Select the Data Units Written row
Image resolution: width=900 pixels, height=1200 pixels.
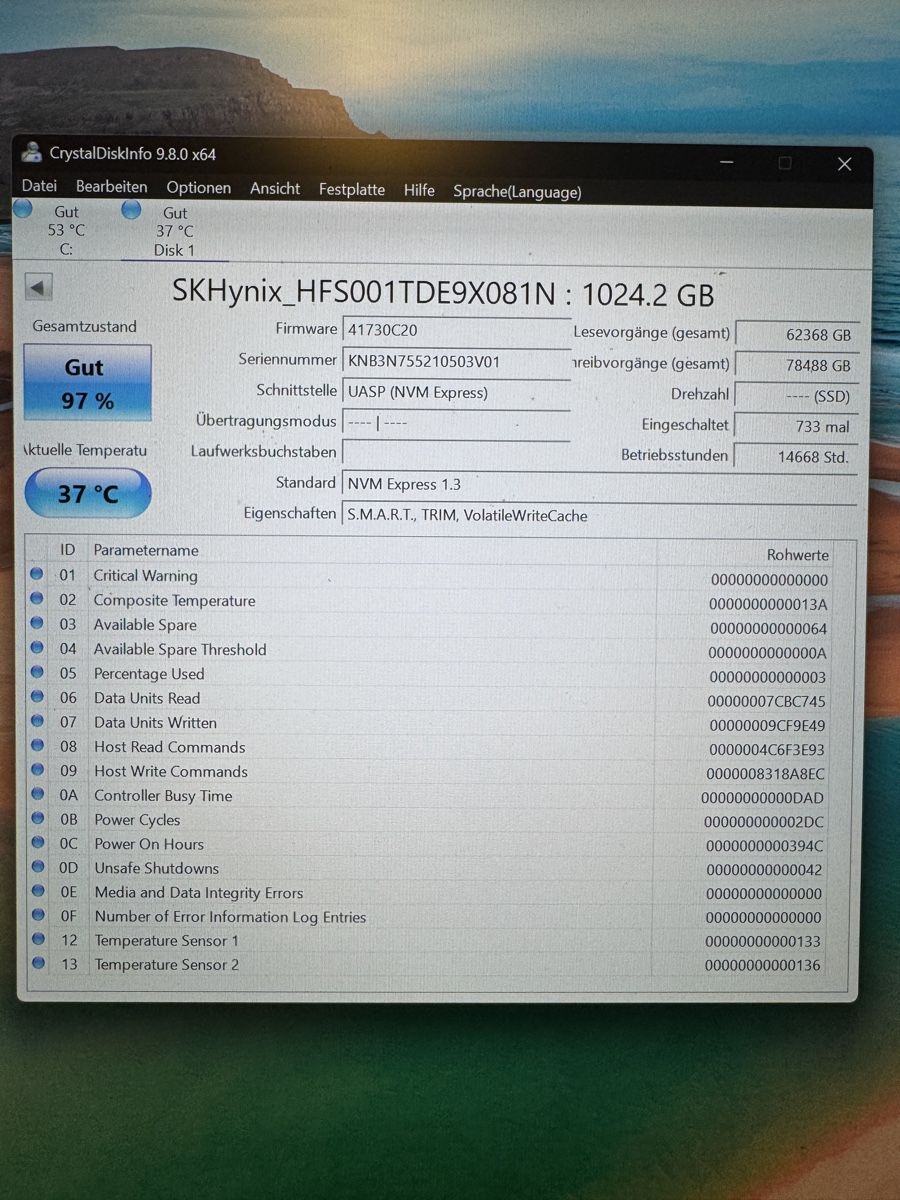(430, 724)
